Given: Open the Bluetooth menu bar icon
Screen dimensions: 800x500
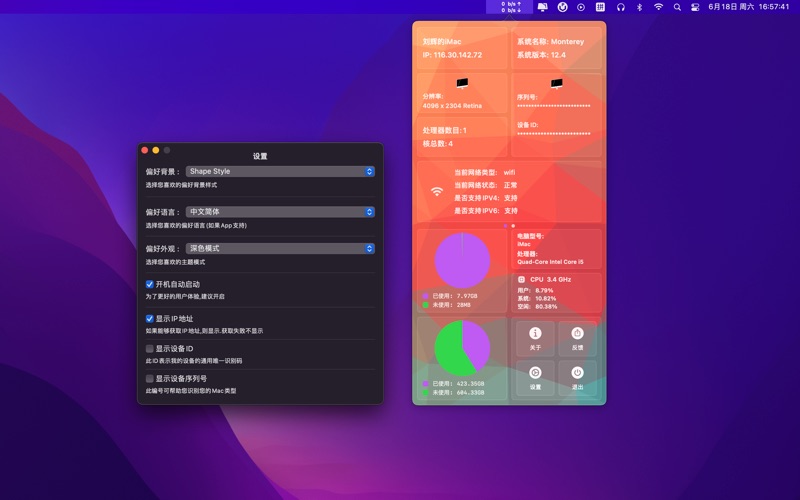Looking at the screenshot, I should 639,7.
